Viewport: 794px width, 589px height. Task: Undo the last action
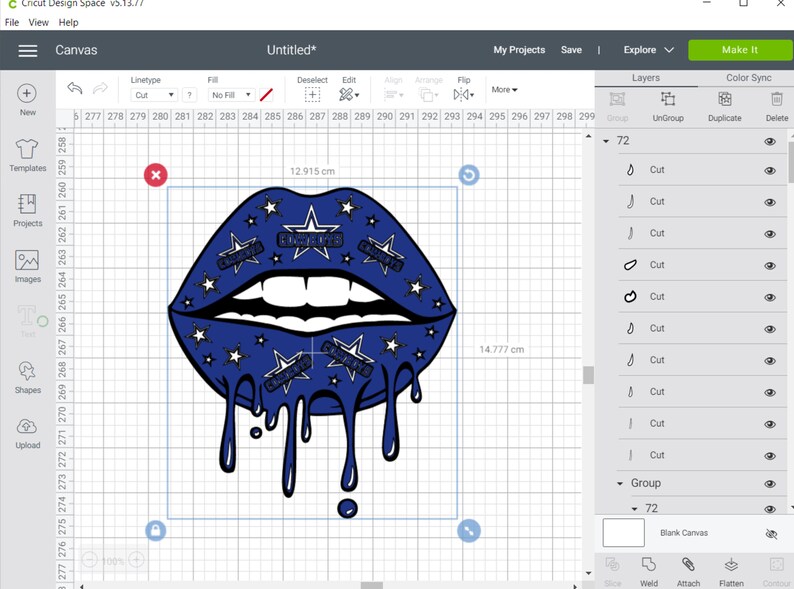[x=74, y=88]
